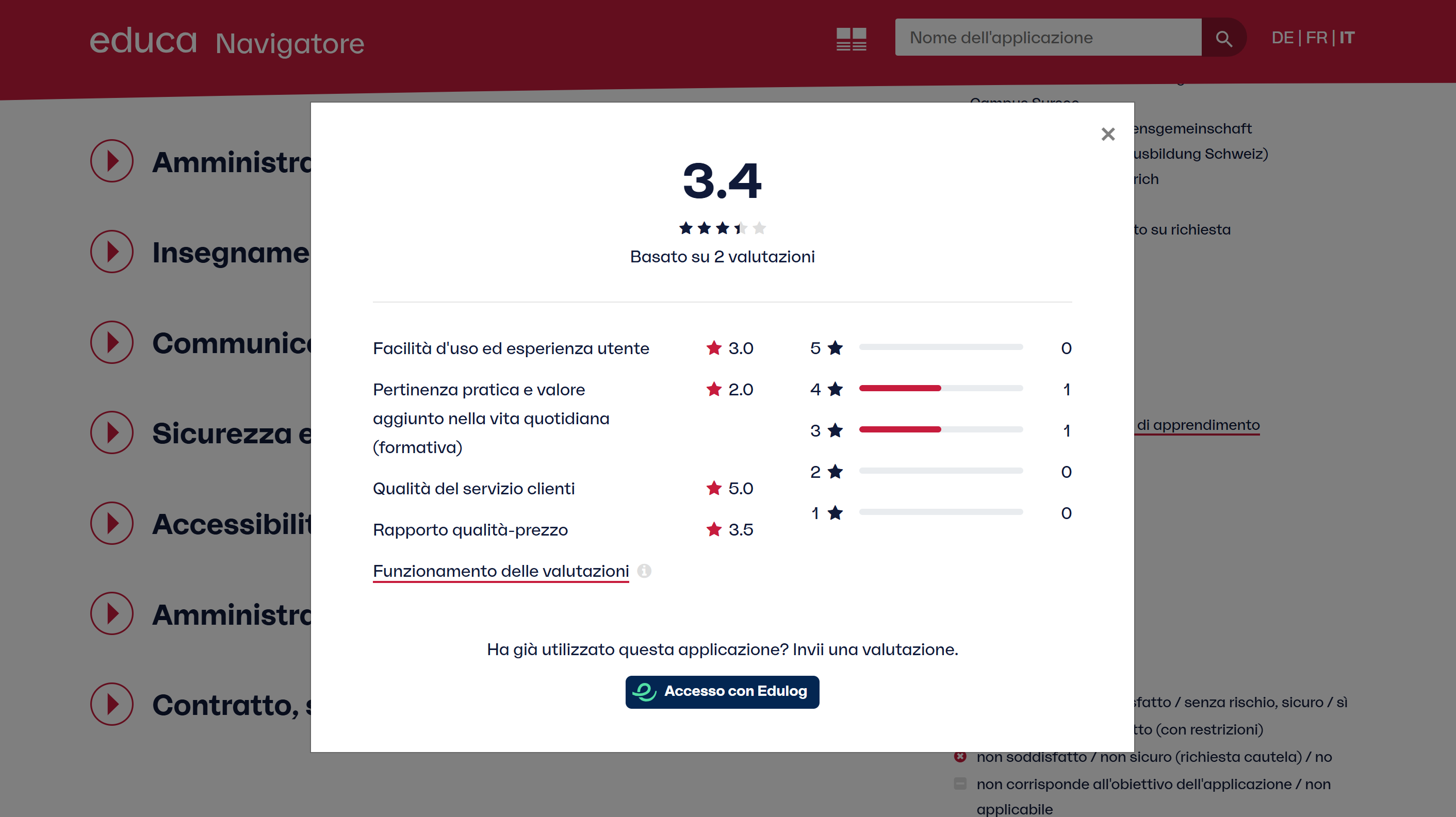Open Funzionamento delle valutazioni link
This screenshot has width=1456, height=817.
pos(501,571)
